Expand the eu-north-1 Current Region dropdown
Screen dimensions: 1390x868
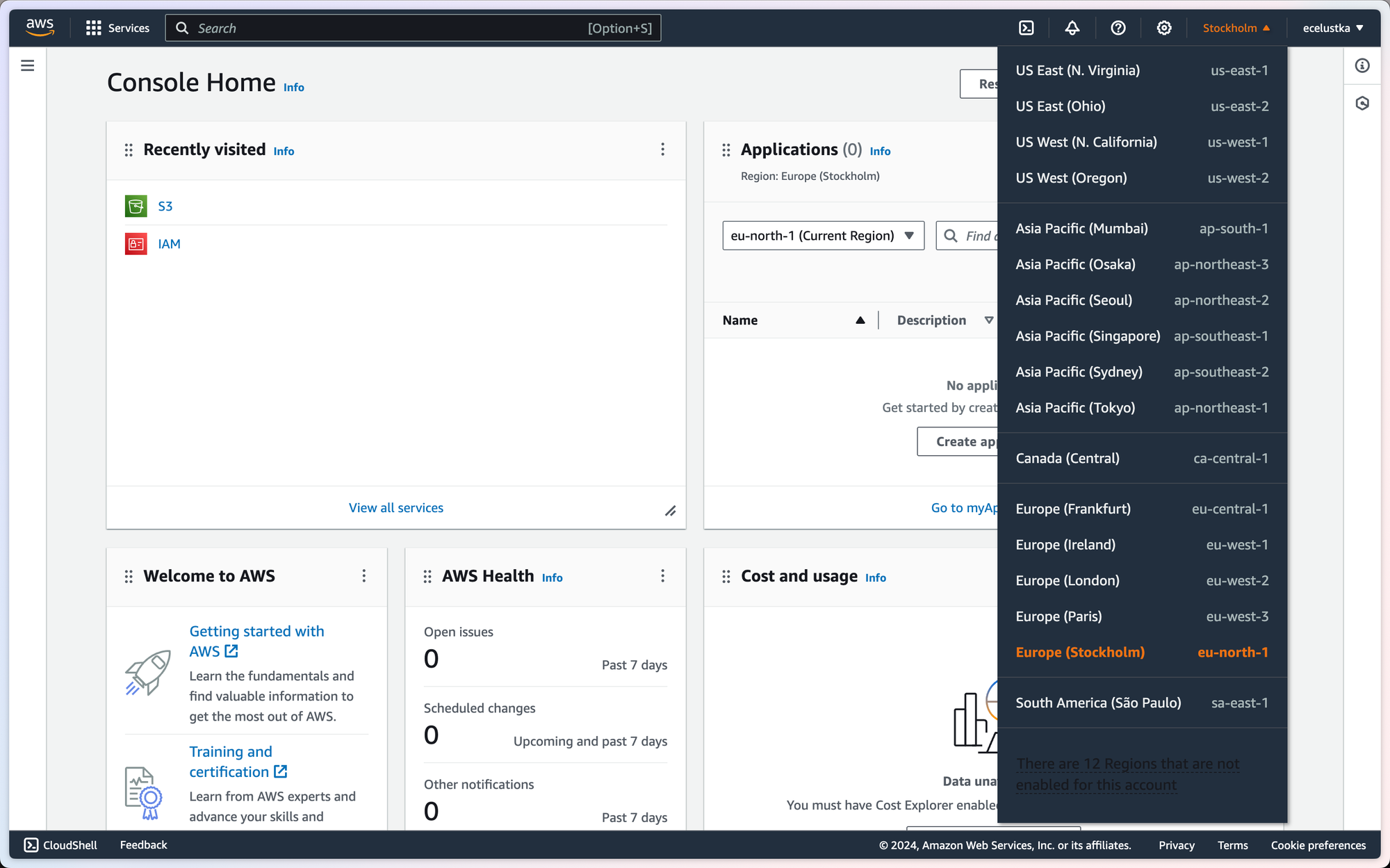(x=823, y=236)
